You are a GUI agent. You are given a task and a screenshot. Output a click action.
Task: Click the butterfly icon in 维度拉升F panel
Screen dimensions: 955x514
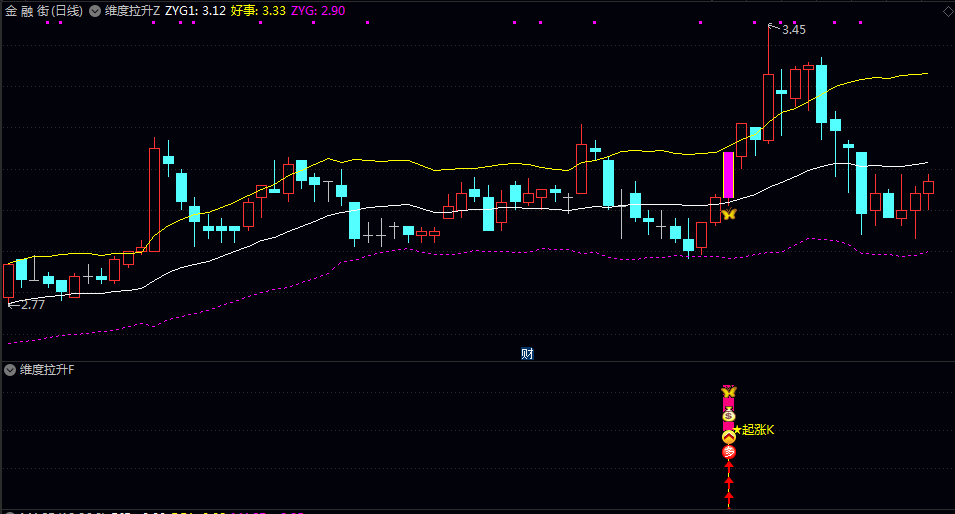click(x=729, y=391)
